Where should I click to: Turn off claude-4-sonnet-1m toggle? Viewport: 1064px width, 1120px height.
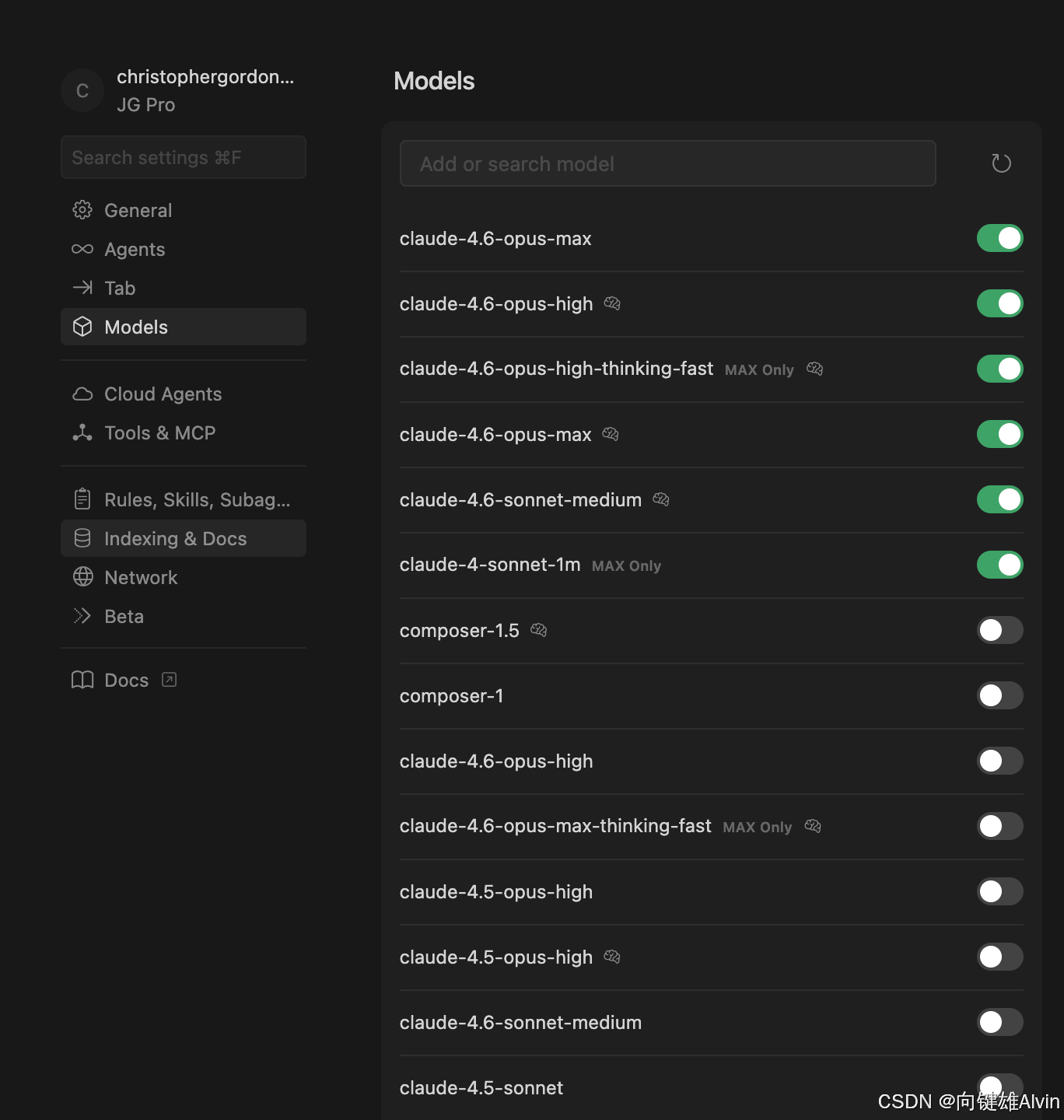coord(999,565)
